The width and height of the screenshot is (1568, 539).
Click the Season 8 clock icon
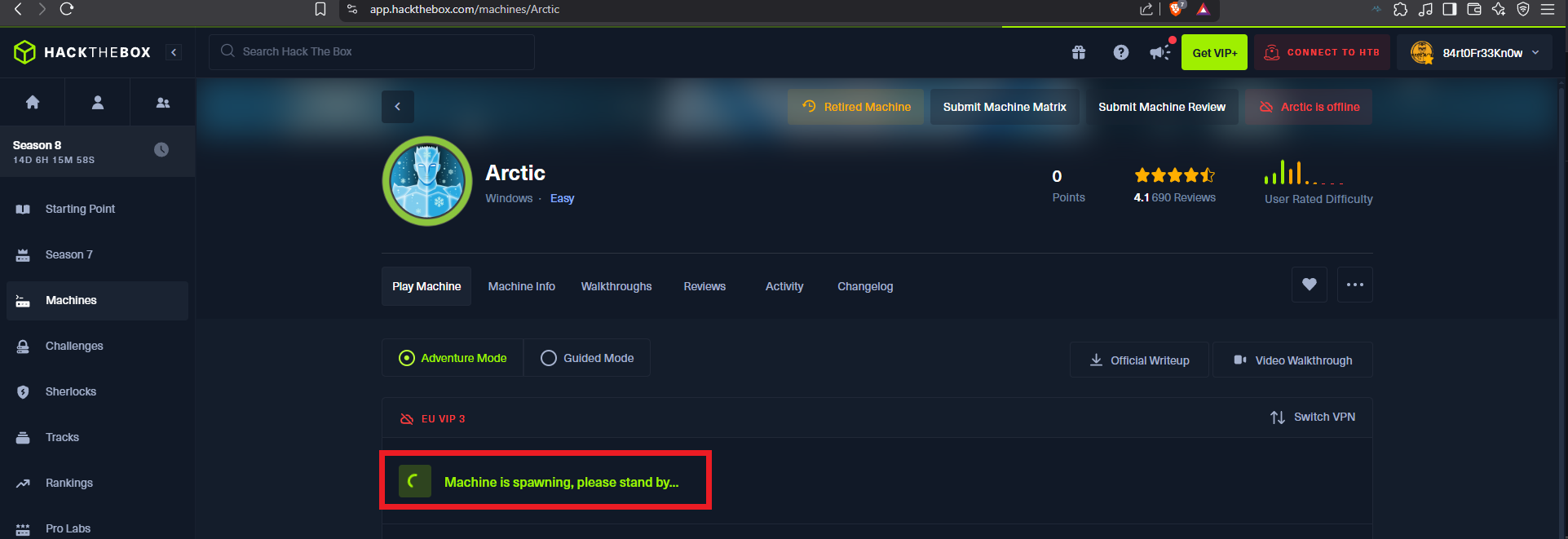point(161,149)
